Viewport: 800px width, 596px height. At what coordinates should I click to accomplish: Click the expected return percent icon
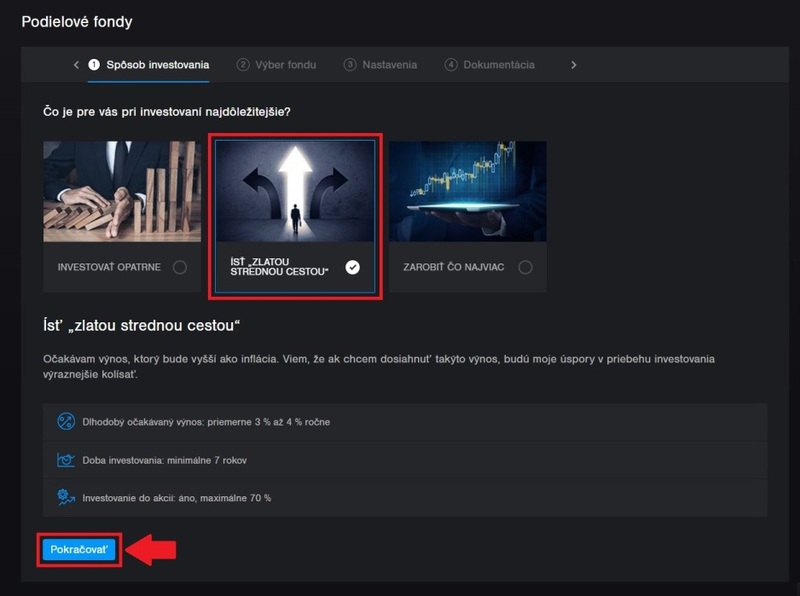[x=67, y=421]
